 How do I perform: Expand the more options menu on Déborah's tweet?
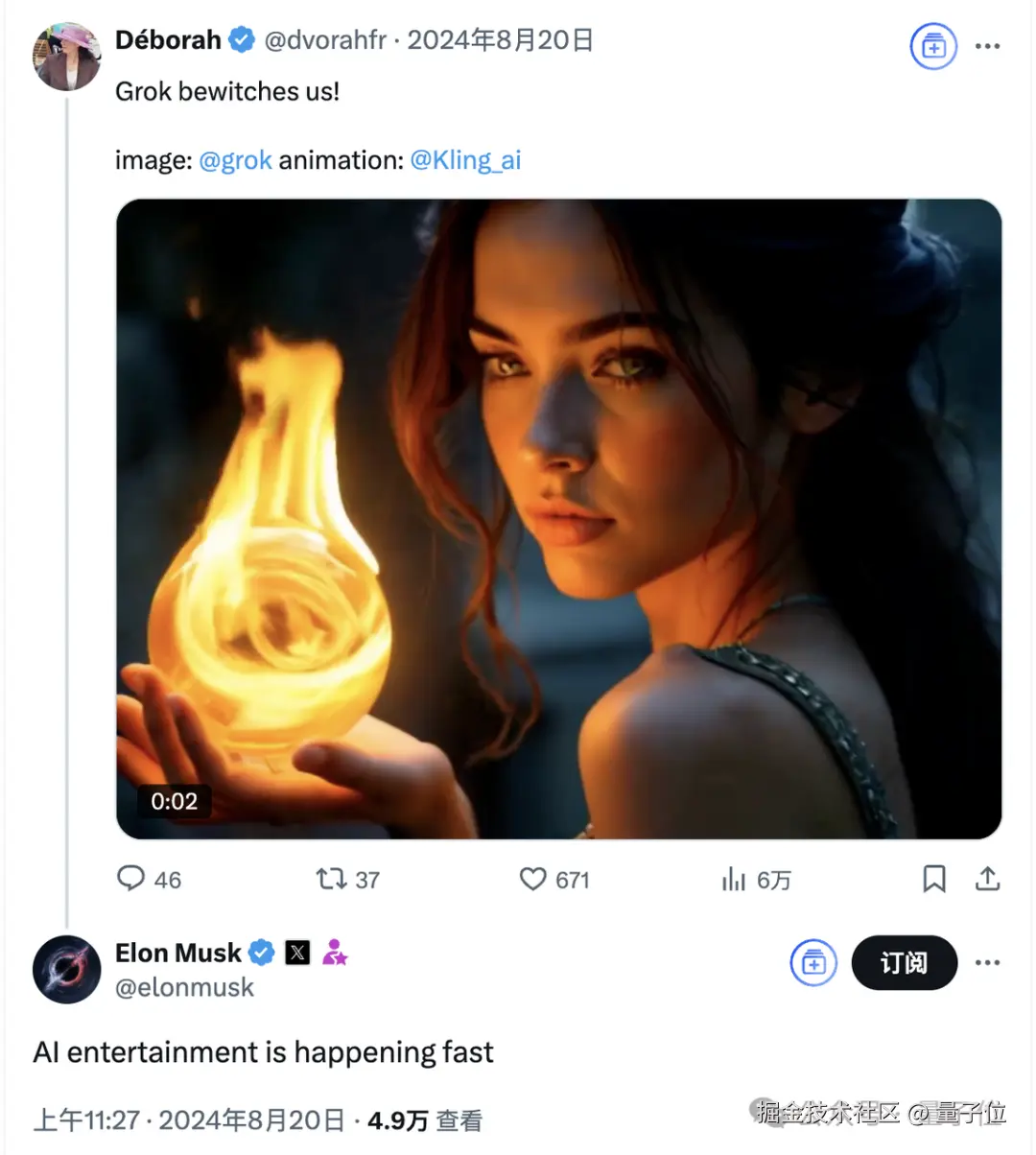(987, 45)
